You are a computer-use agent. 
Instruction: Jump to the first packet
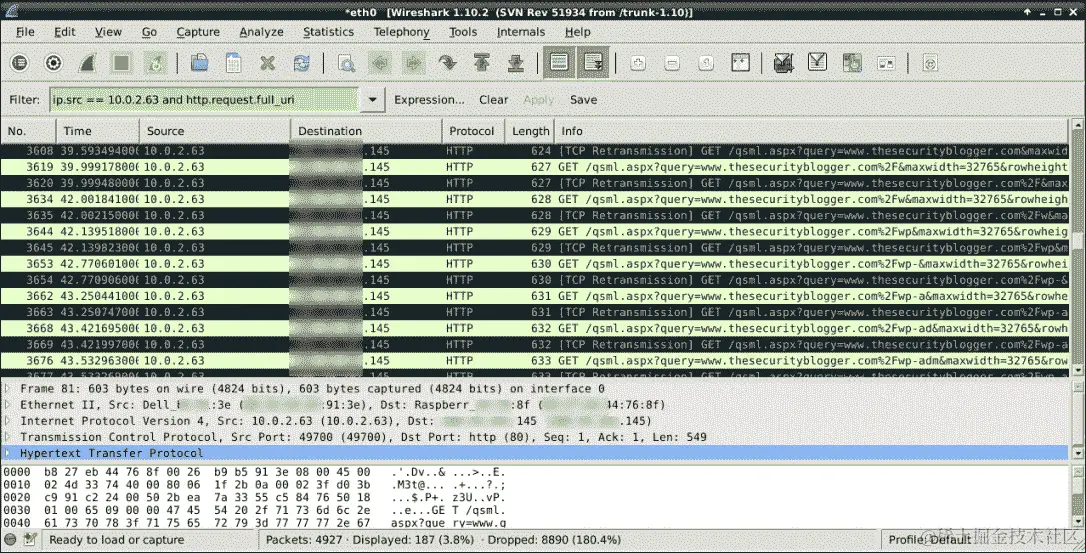point(481,63)
